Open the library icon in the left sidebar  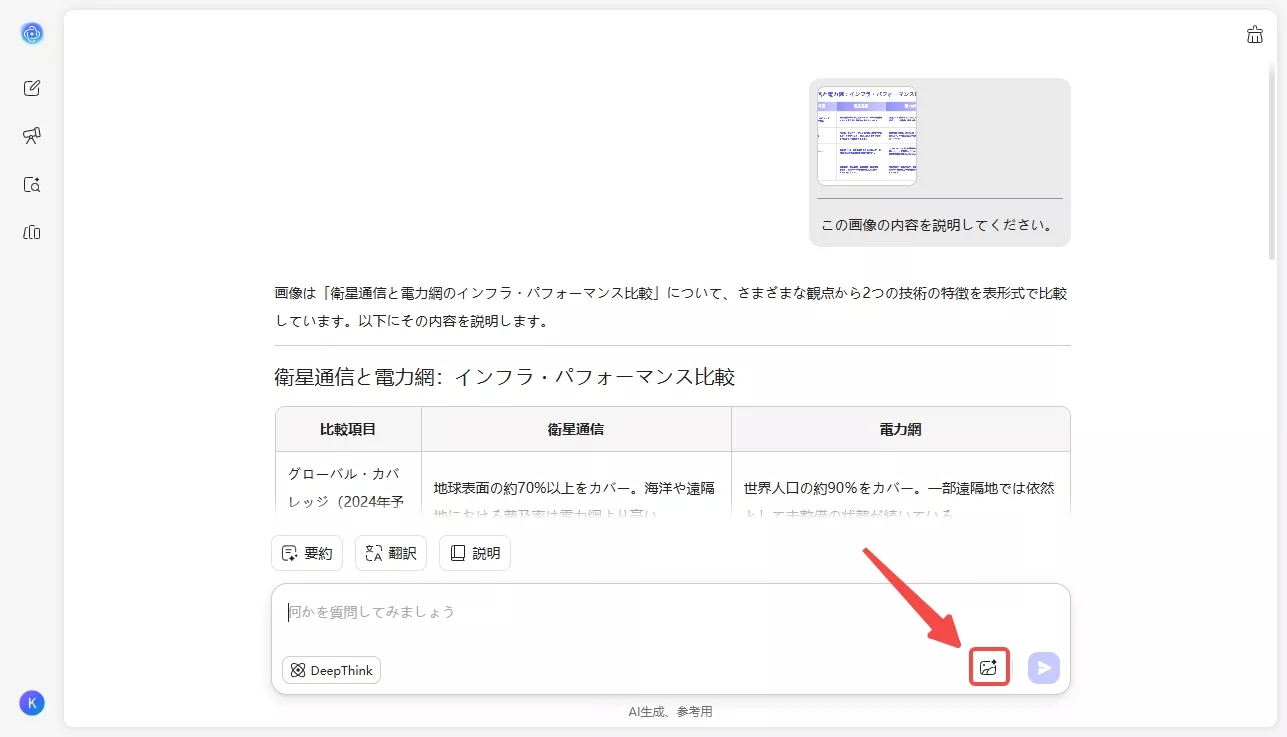coord(31,232)
